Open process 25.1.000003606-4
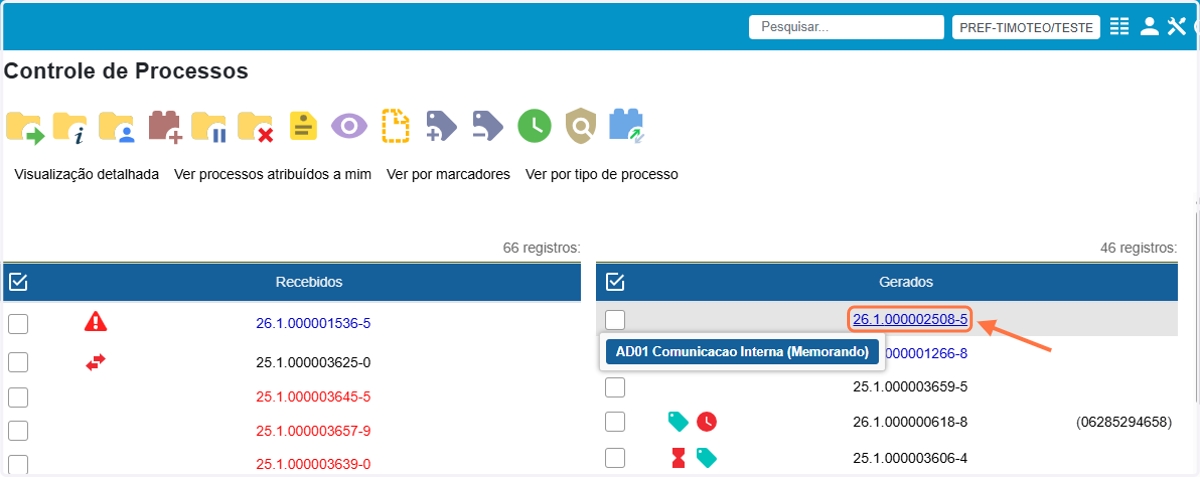1200x477 pixels. [x=910, y=458]
